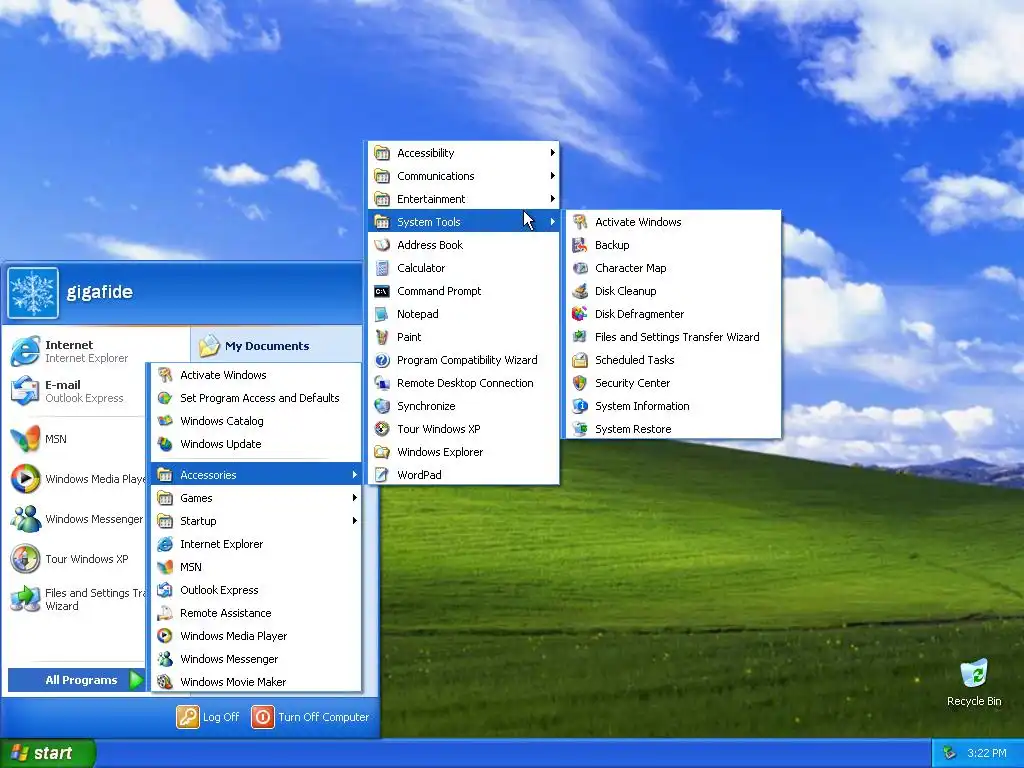Click the Synchronize icon
Screen dimensions: 1024x768
point(382,406)
